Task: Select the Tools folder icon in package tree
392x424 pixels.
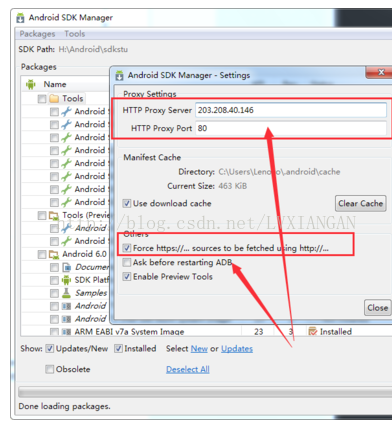Action: click(54, 99)
